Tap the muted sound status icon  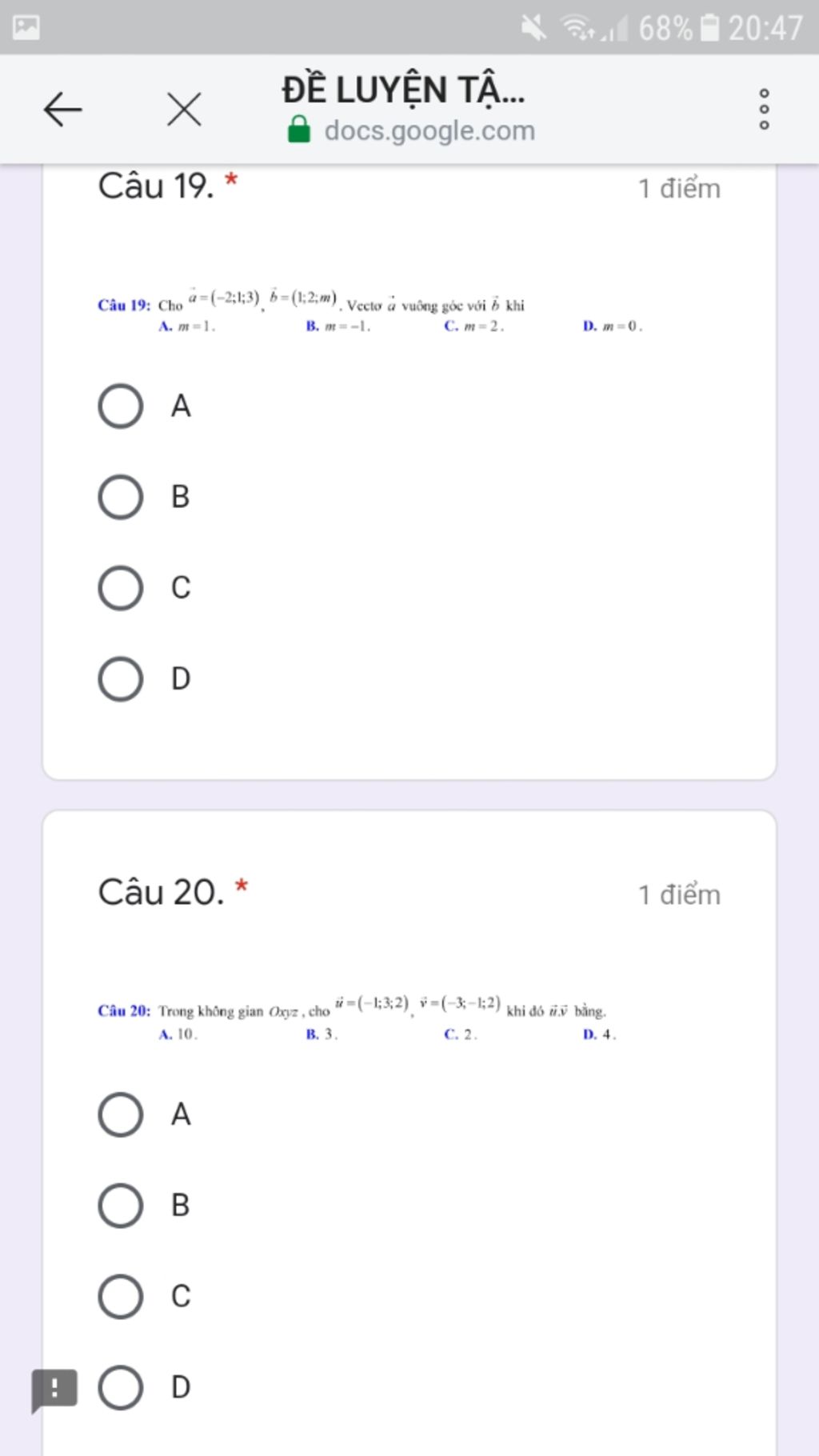coord(533,28)
